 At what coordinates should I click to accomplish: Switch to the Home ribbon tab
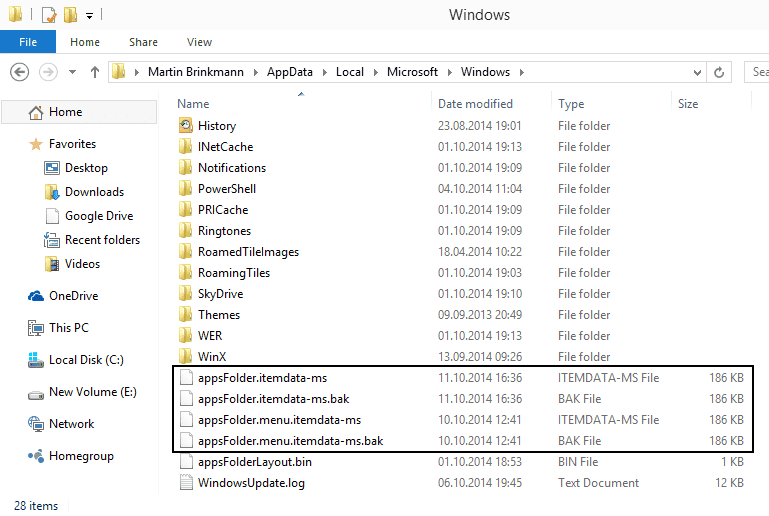(85, 42)
